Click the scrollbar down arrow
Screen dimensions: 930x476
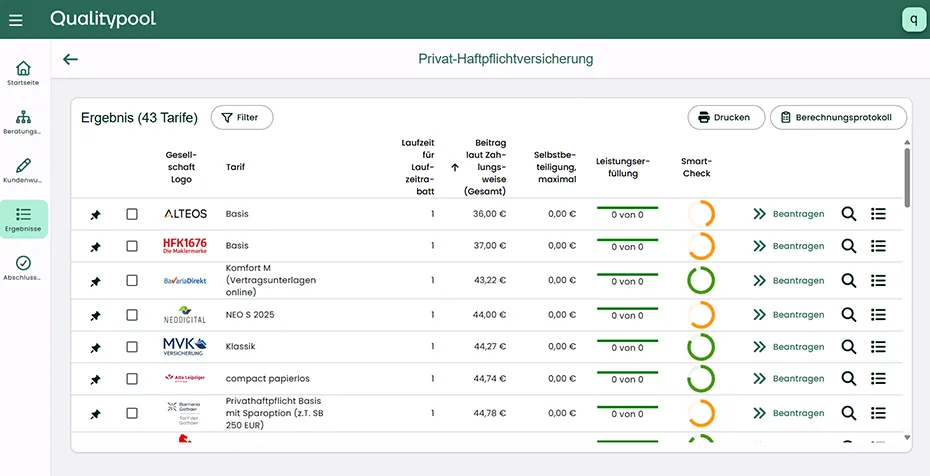[x=907, y=437]
